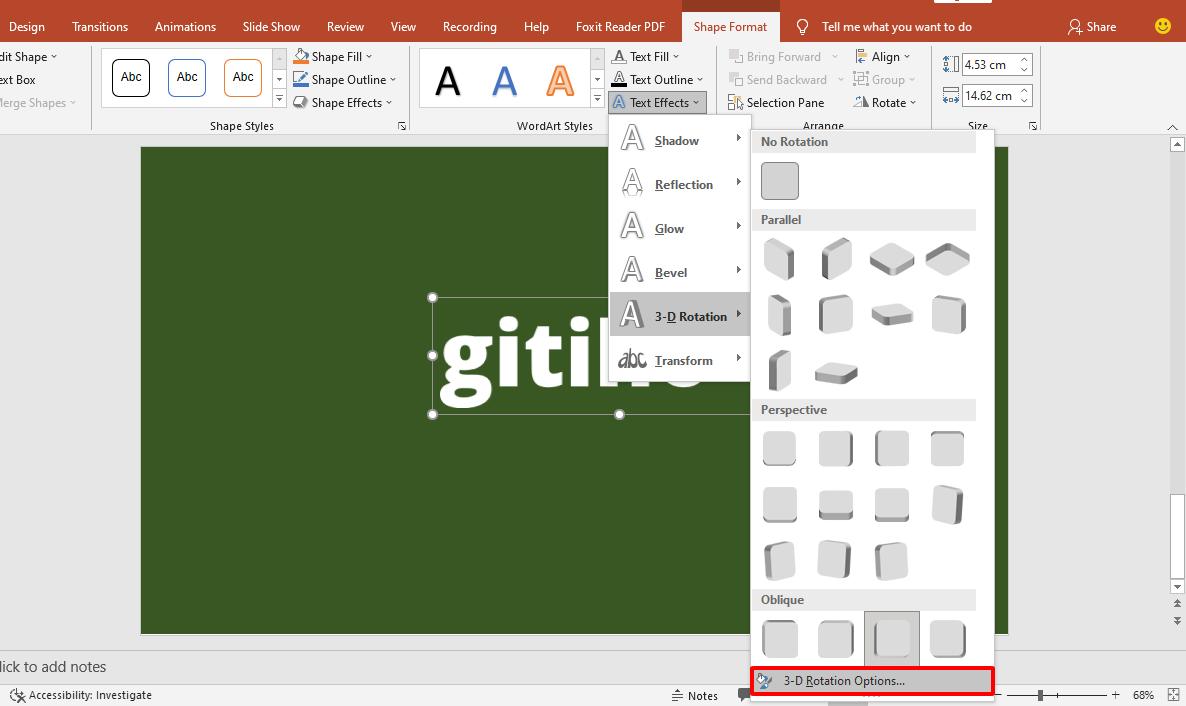Viewport: 1186px width, 706px height.
Task: Click the Tell me lightbulb icon
Action: coord(802,27)
